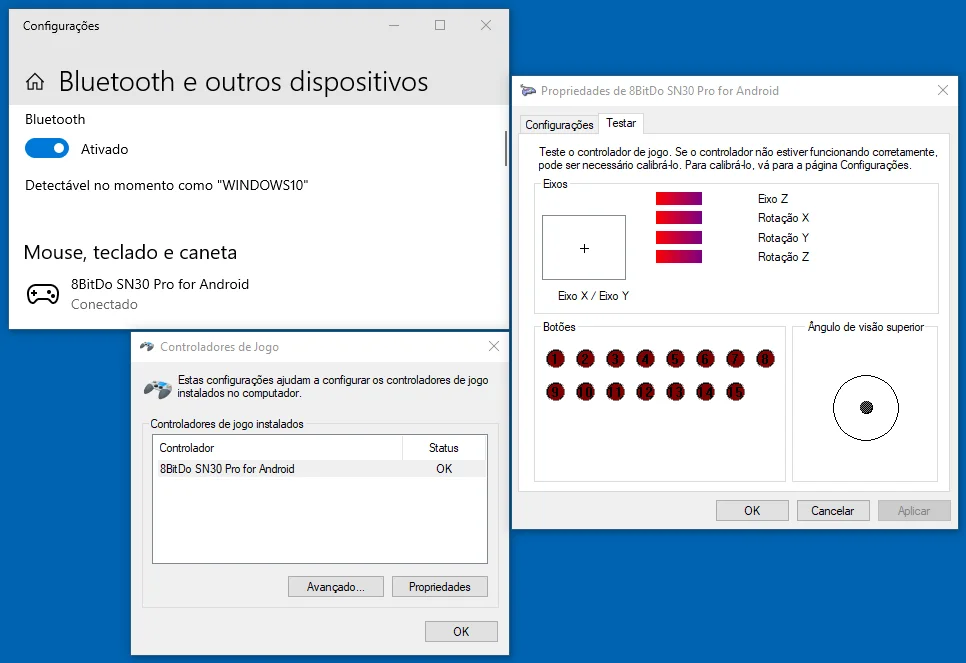Click button indicator 13
This screenshot has width=966, height=663.
click(675, 391)
